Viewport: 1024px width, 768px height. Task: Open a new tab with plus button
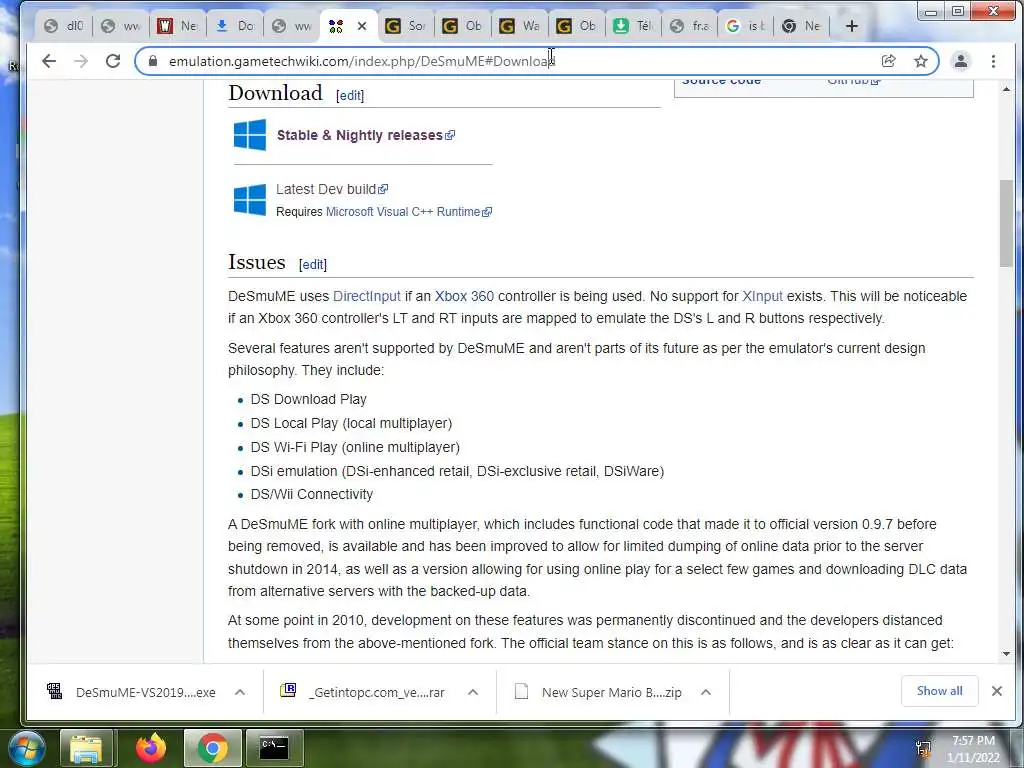point(852,26)
